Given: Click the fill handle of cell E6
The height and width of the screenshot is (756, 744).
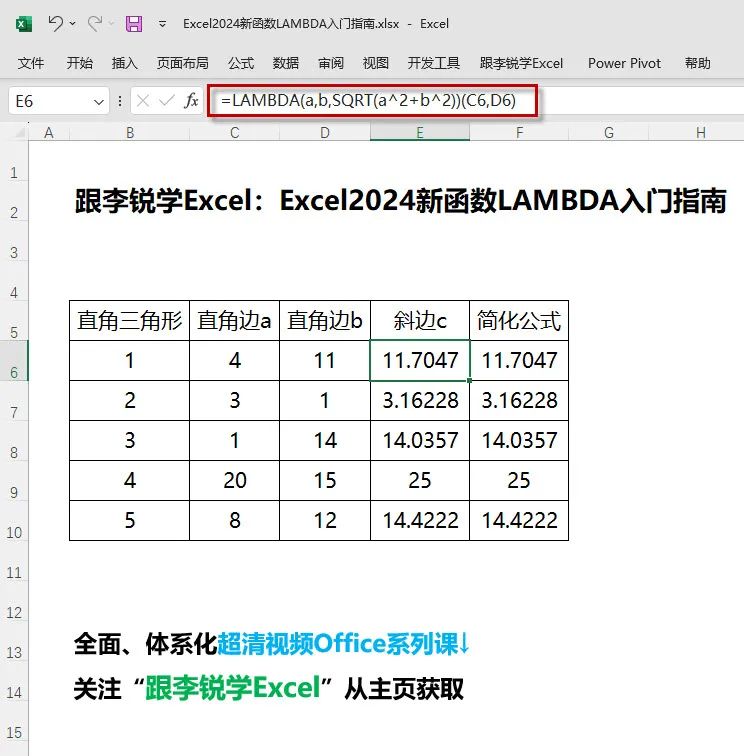Looking at the screenshot, I should pyautogui.click(x=469, y=380).
